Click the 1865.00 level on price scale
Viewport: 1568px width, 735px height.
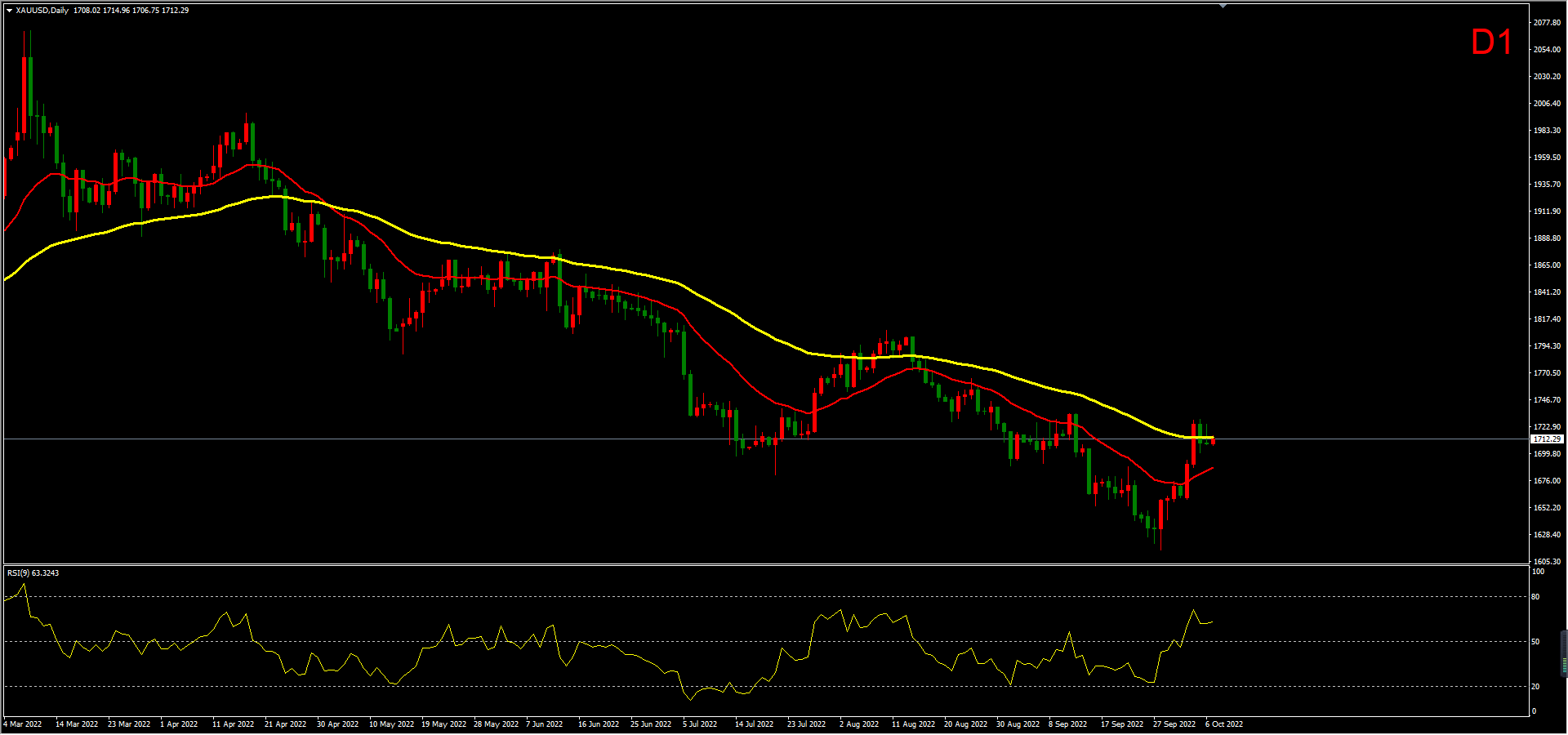(1547, 265)
